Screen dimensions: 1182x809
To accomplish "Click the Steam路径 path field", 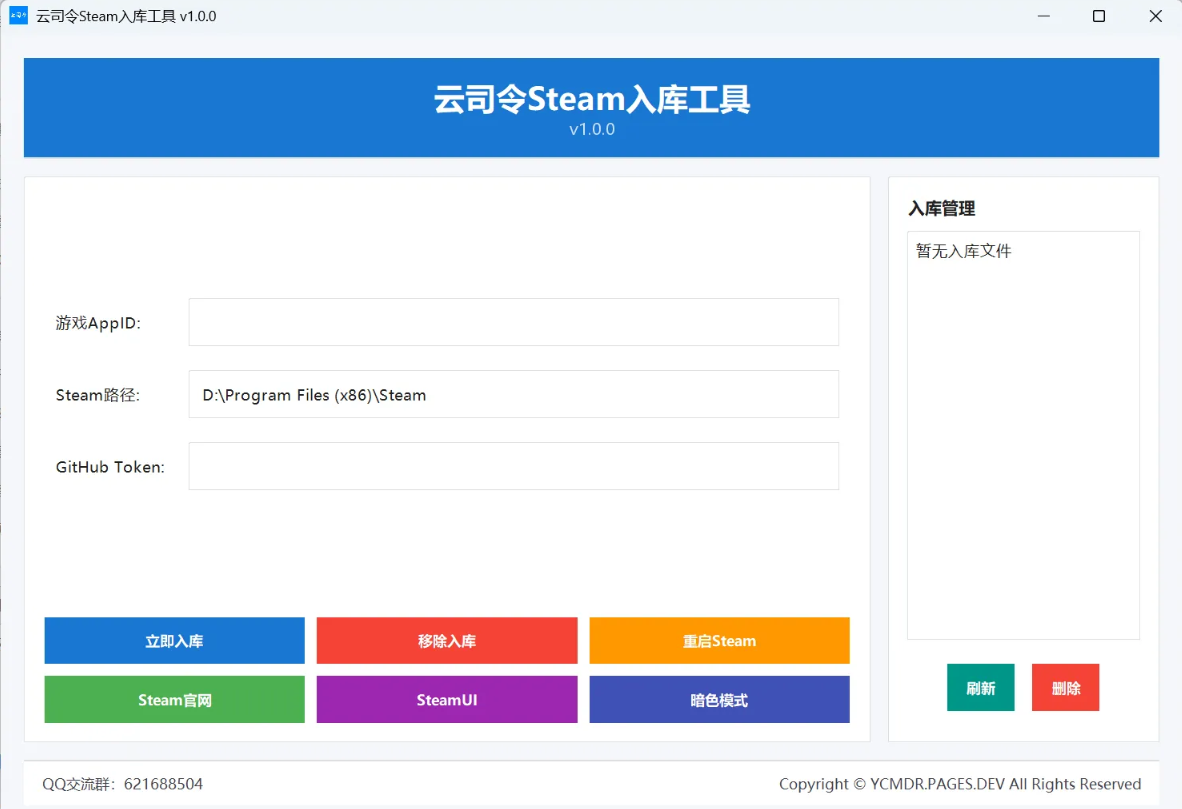I will 513,394.
